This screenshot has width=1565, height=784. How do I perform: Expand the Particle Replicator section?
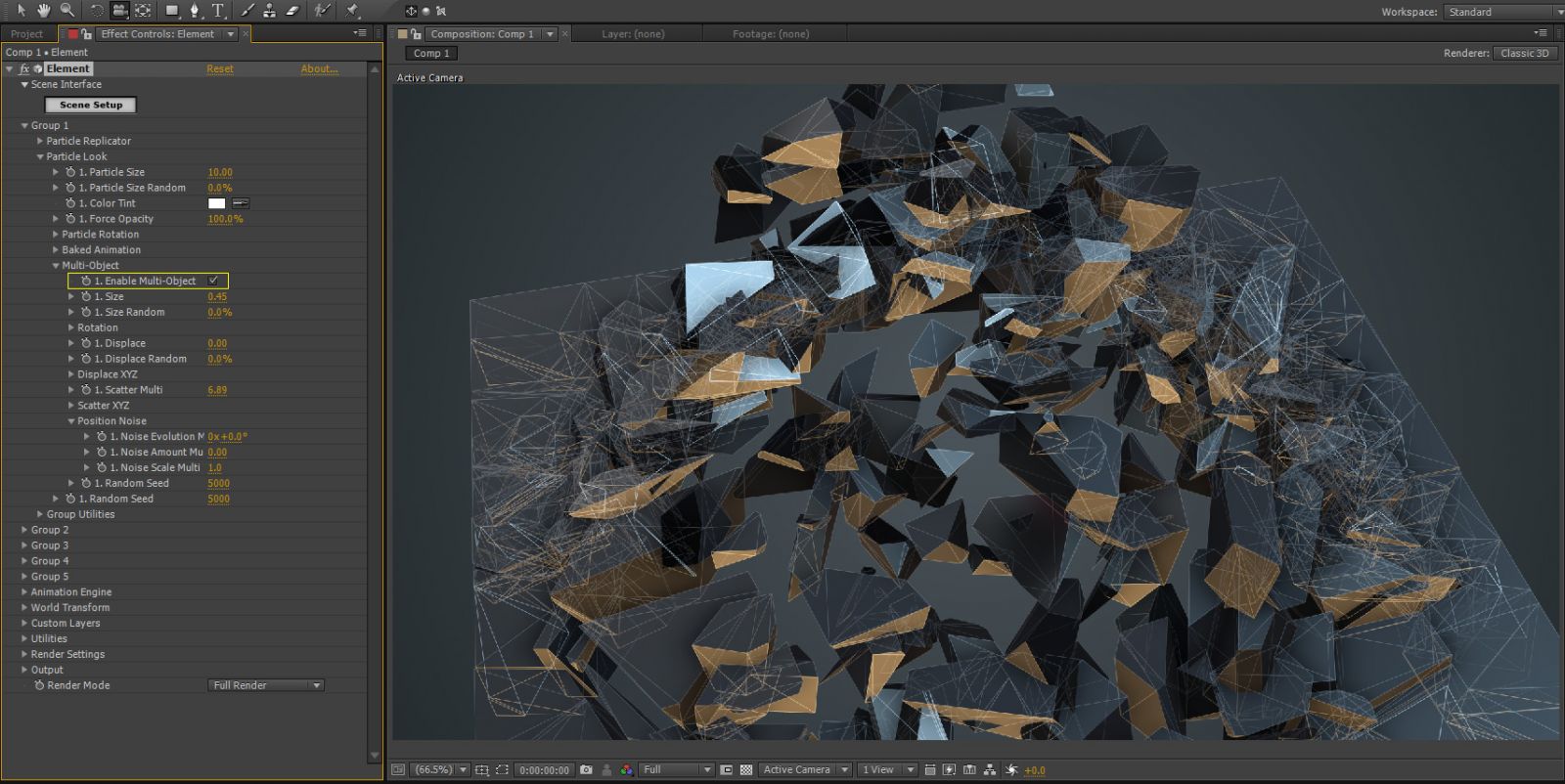coord(40,141)
